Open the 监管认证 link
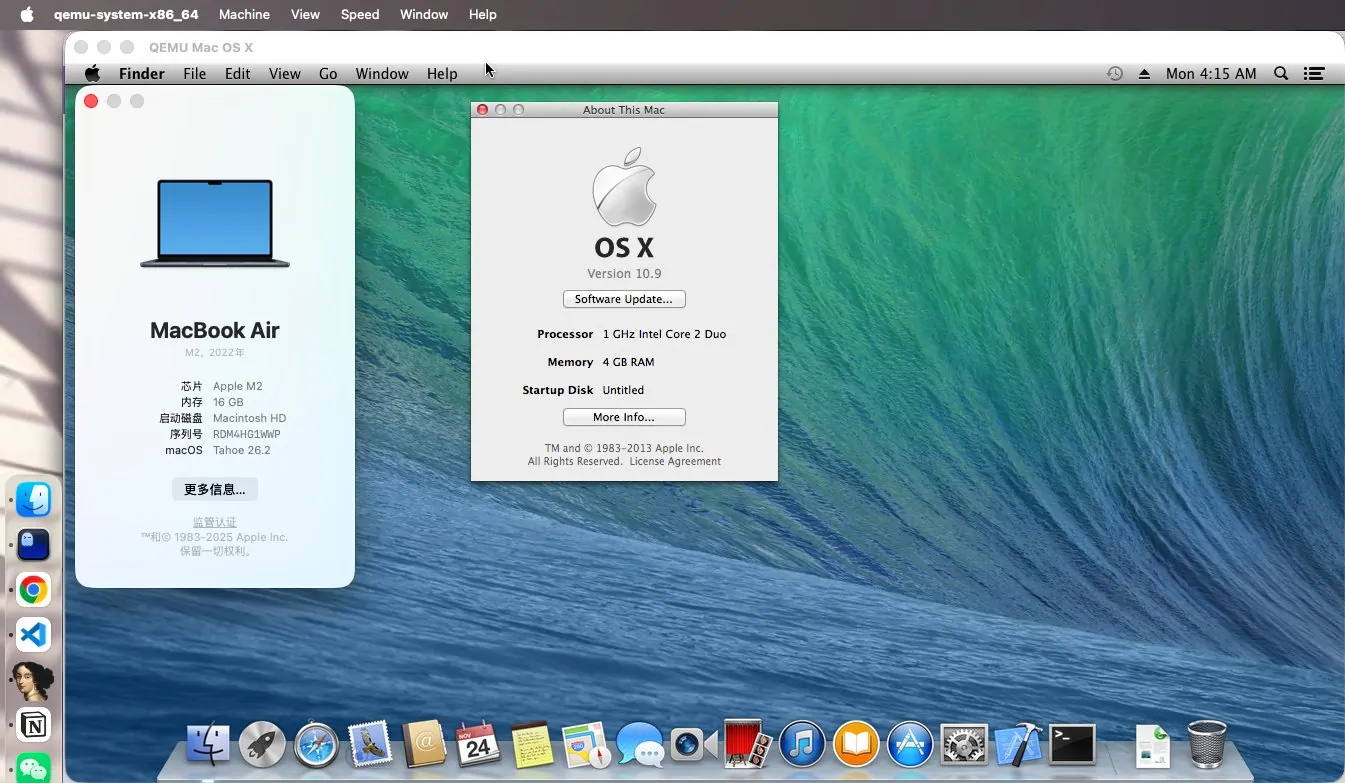1345x783 pixels. (x=214, y=521)
